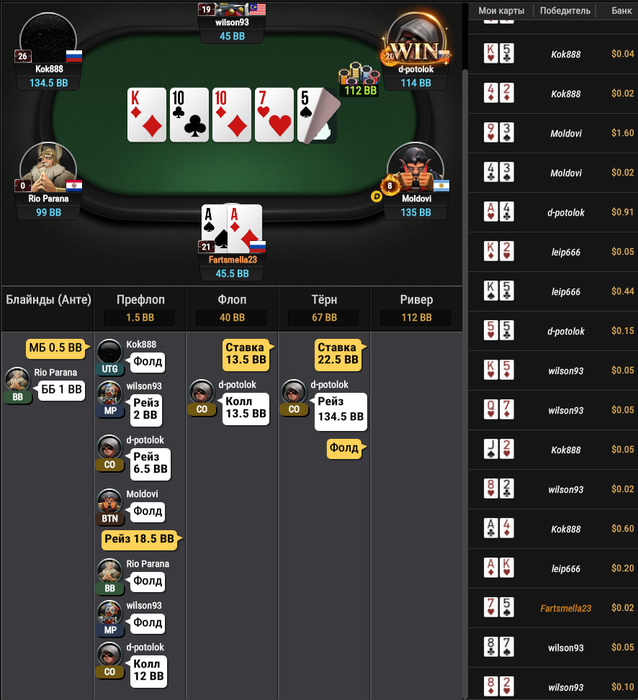Click the folded river card on the board
638x700 pixels.
pos(318,115)
